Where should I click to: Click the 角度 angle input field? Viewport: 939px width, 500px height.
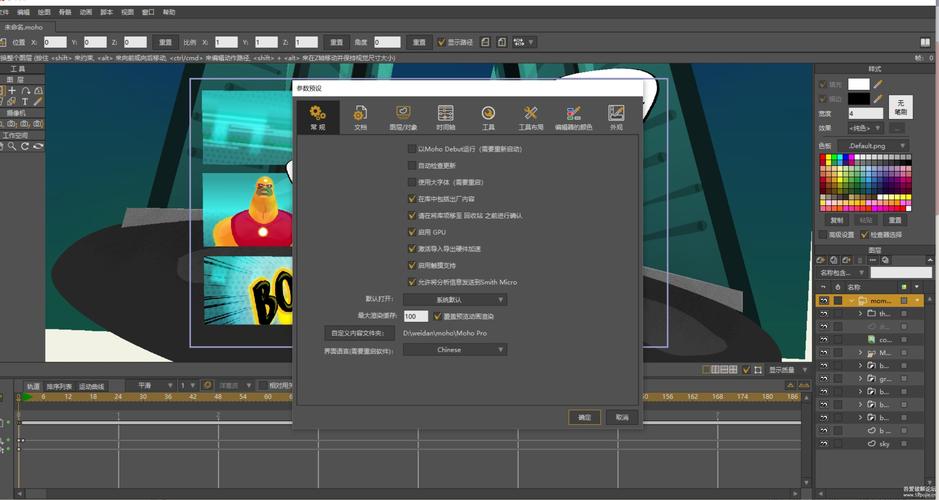click(387, 42)
